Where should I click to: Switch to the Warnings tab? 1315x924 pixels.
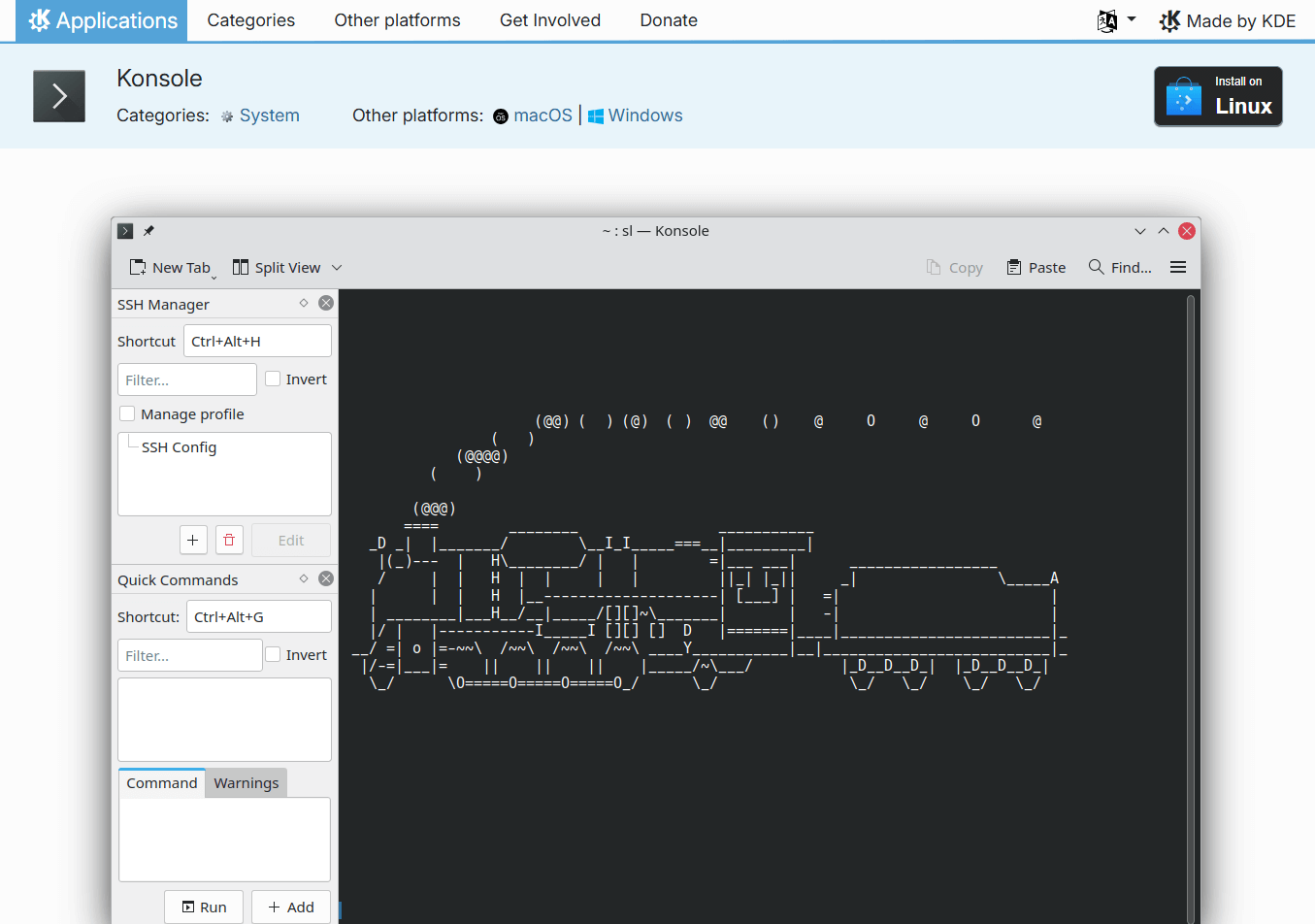[246, 782]
